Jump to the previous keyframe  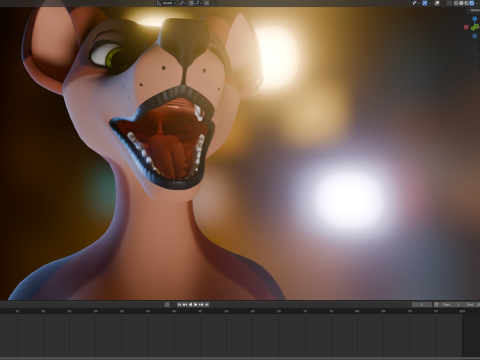(x=185, y=304)
